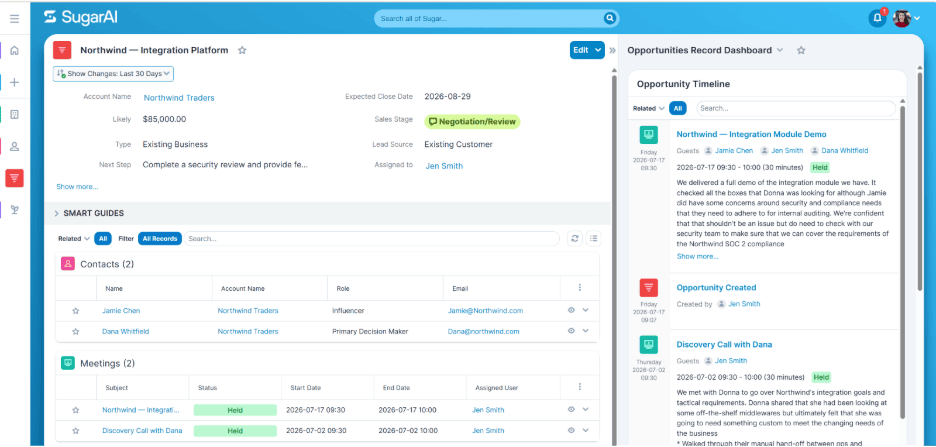
Task: Open Show Changes: Last 30 Days dropdown
Action: pos(113,73)
